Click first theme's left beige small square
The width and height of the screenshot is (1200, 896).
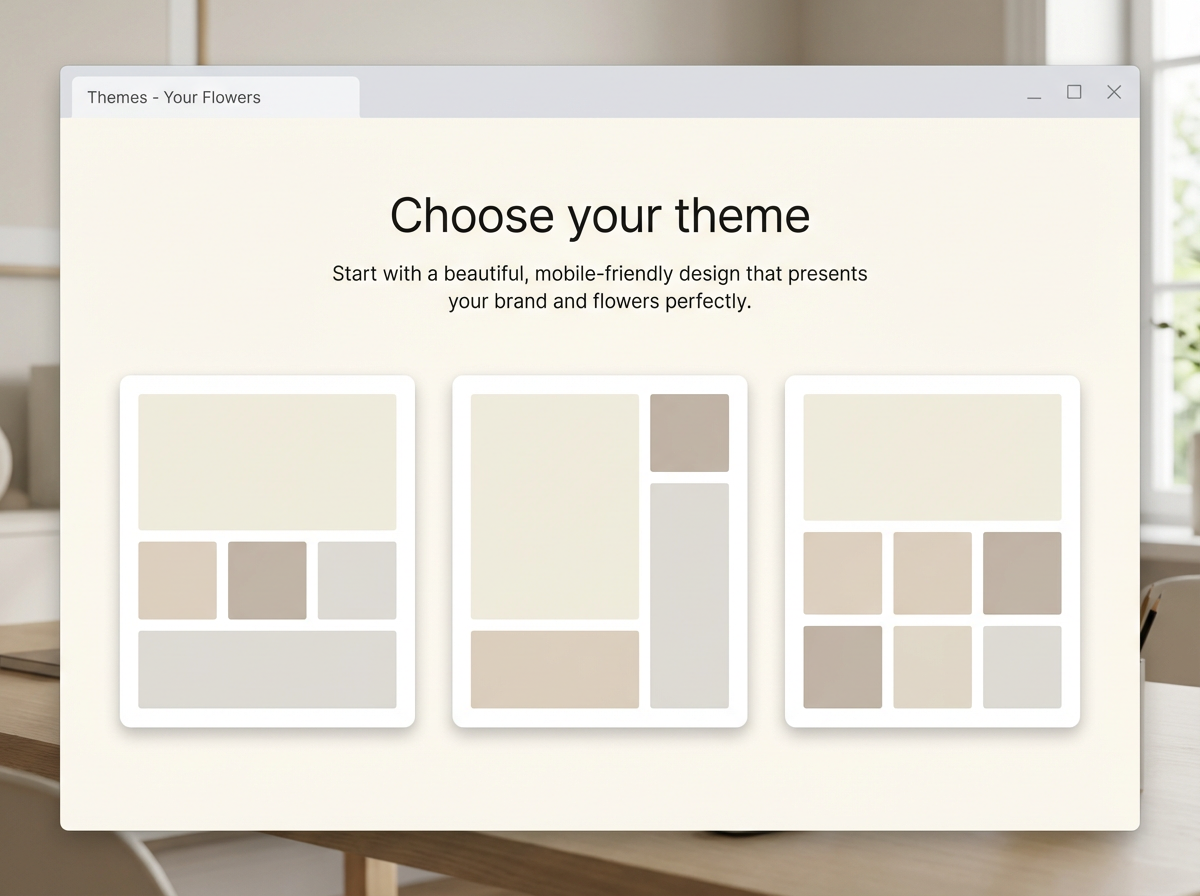pyautogui.click(x=177, y=580)
